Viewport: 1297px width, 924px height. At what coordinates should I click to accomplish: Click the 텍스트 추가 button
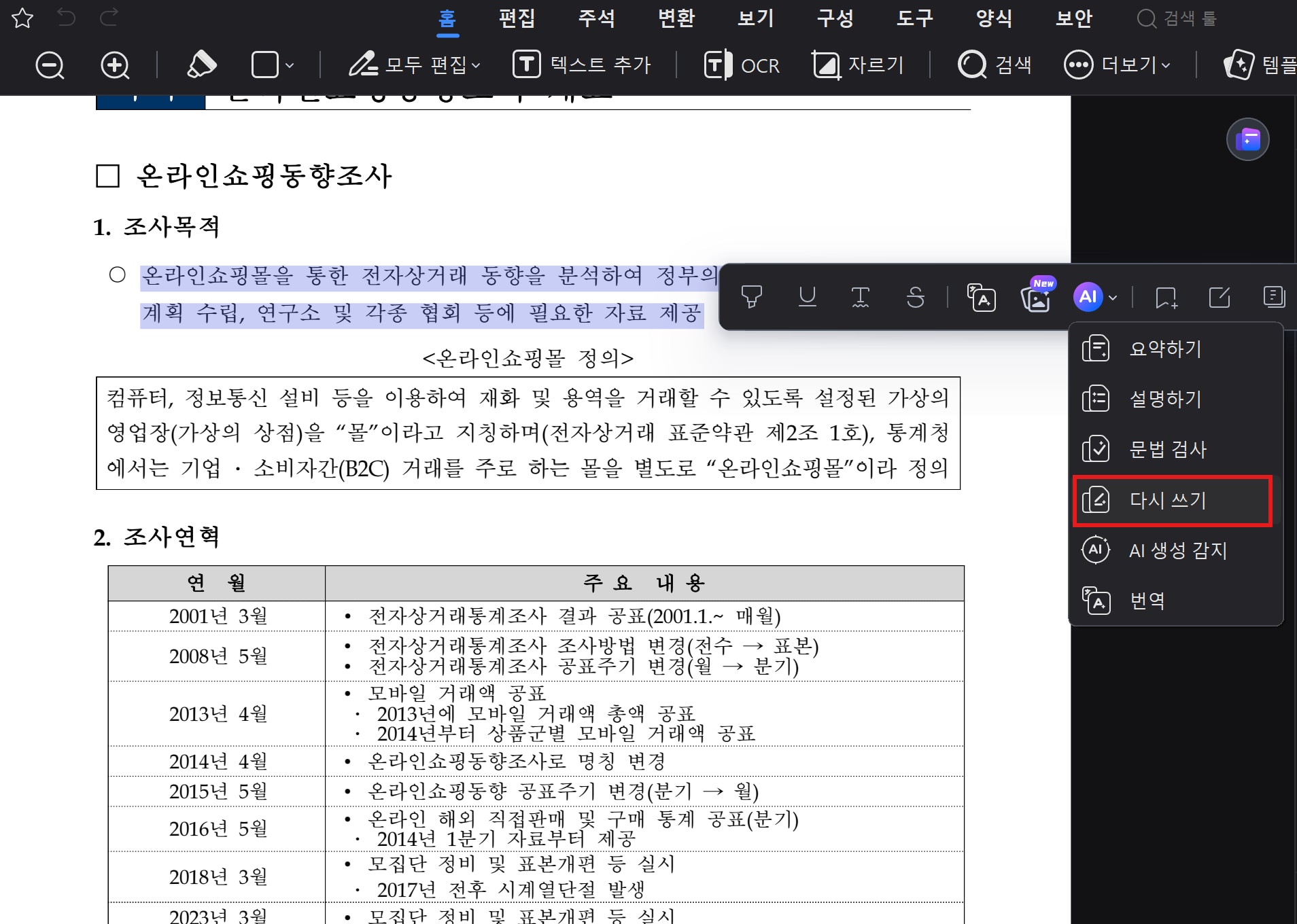(x=582, y=66)
